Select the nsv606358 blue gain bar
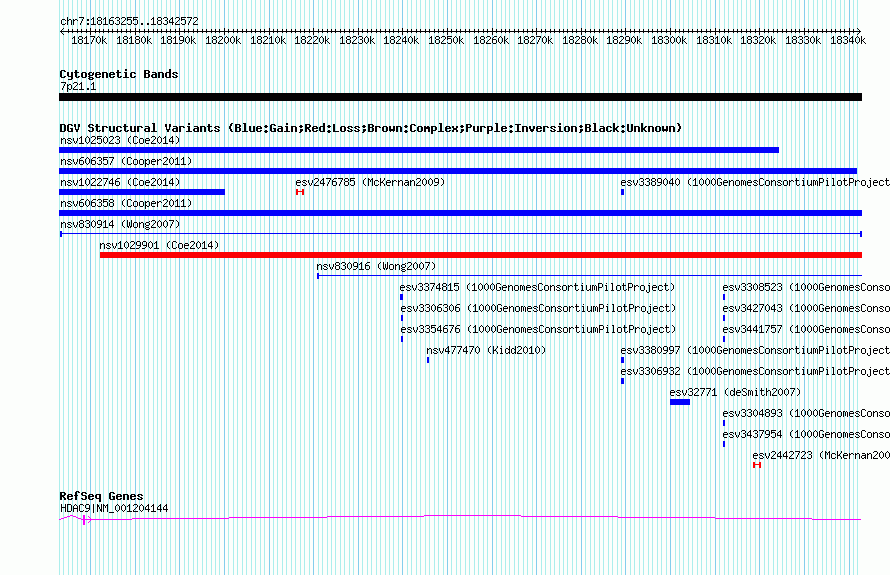This screenshot has height=575, width=890. 460,213
